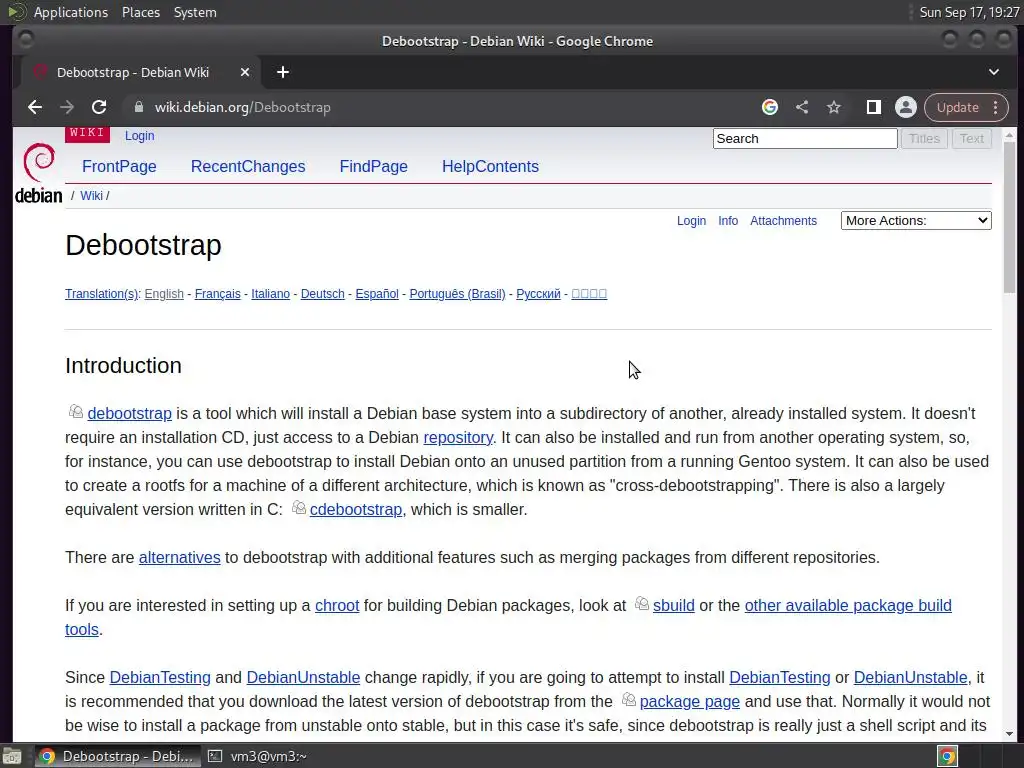Click the package icon before cdebootstrap link
The image size is (1024, 768).
click(x=298, y=507)
